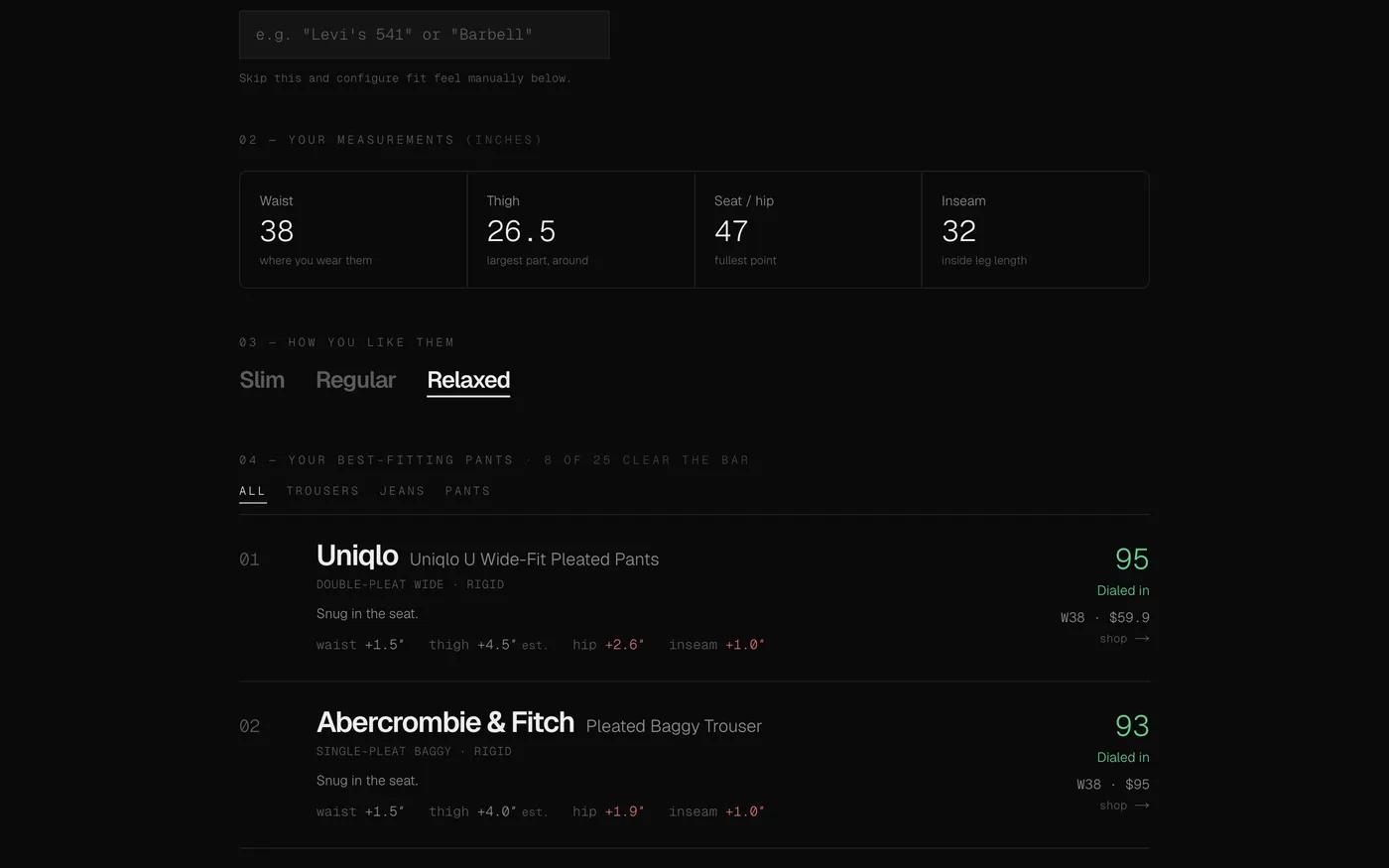Filter results by TROUSERS tab
1389x868 pixels.
tap(322, 491)
